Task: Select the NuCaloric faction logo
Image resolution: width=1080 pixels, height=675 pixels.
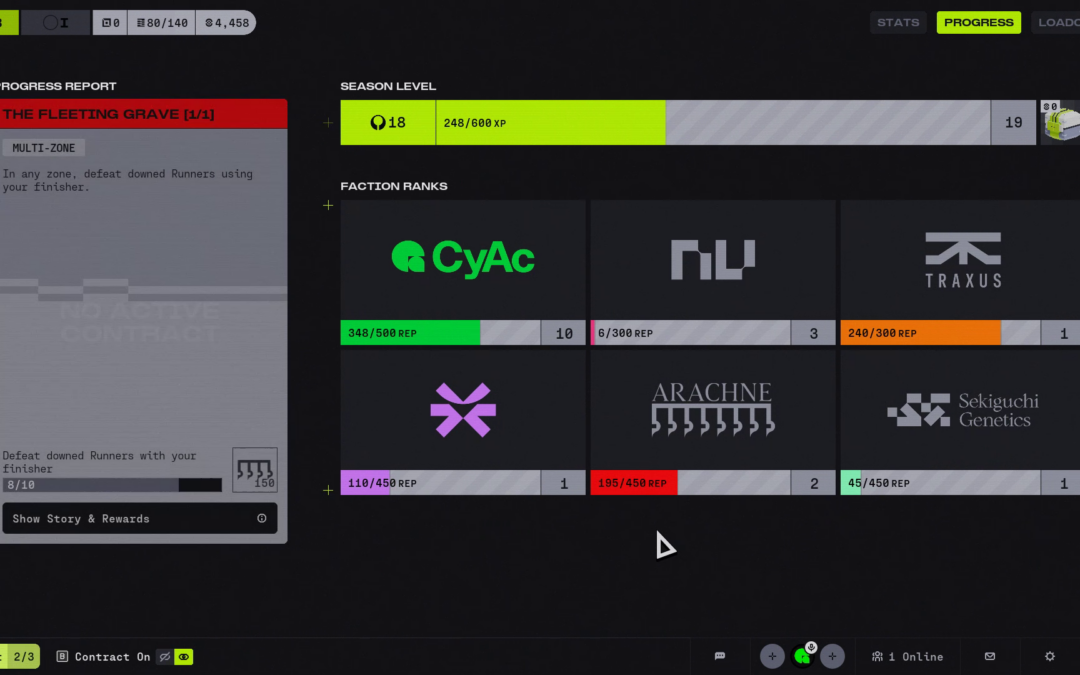Action: click(712, 258)
